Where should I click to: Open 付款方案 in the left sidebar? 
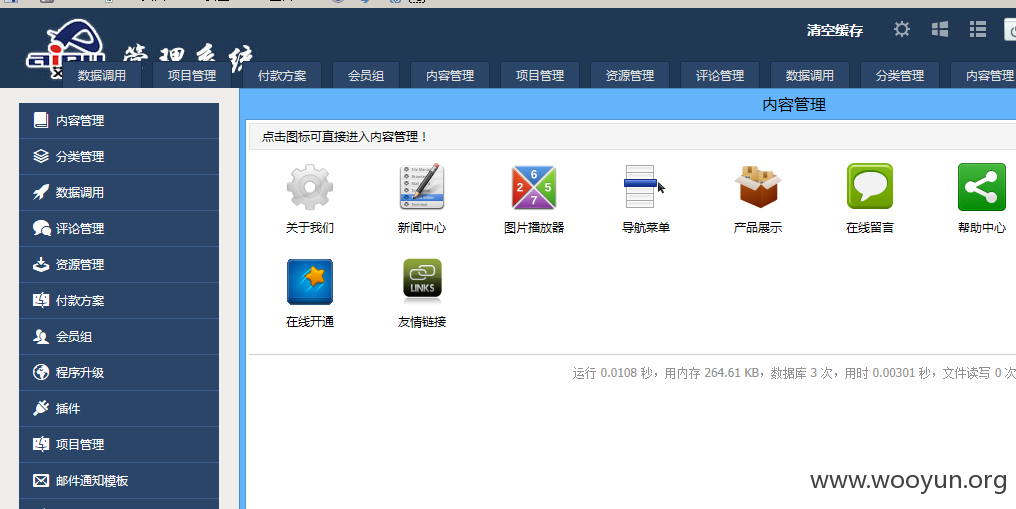coord(119,300)
